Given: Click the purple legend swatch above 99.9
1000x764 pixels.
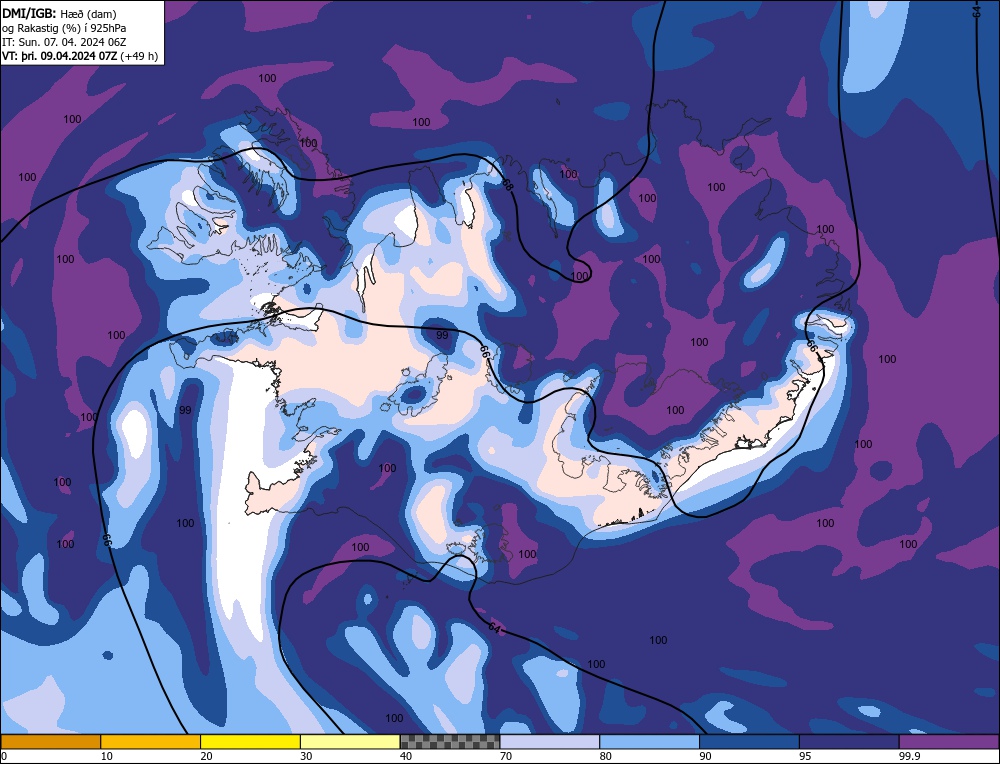Looking at the screenshot, I should 950,742.
